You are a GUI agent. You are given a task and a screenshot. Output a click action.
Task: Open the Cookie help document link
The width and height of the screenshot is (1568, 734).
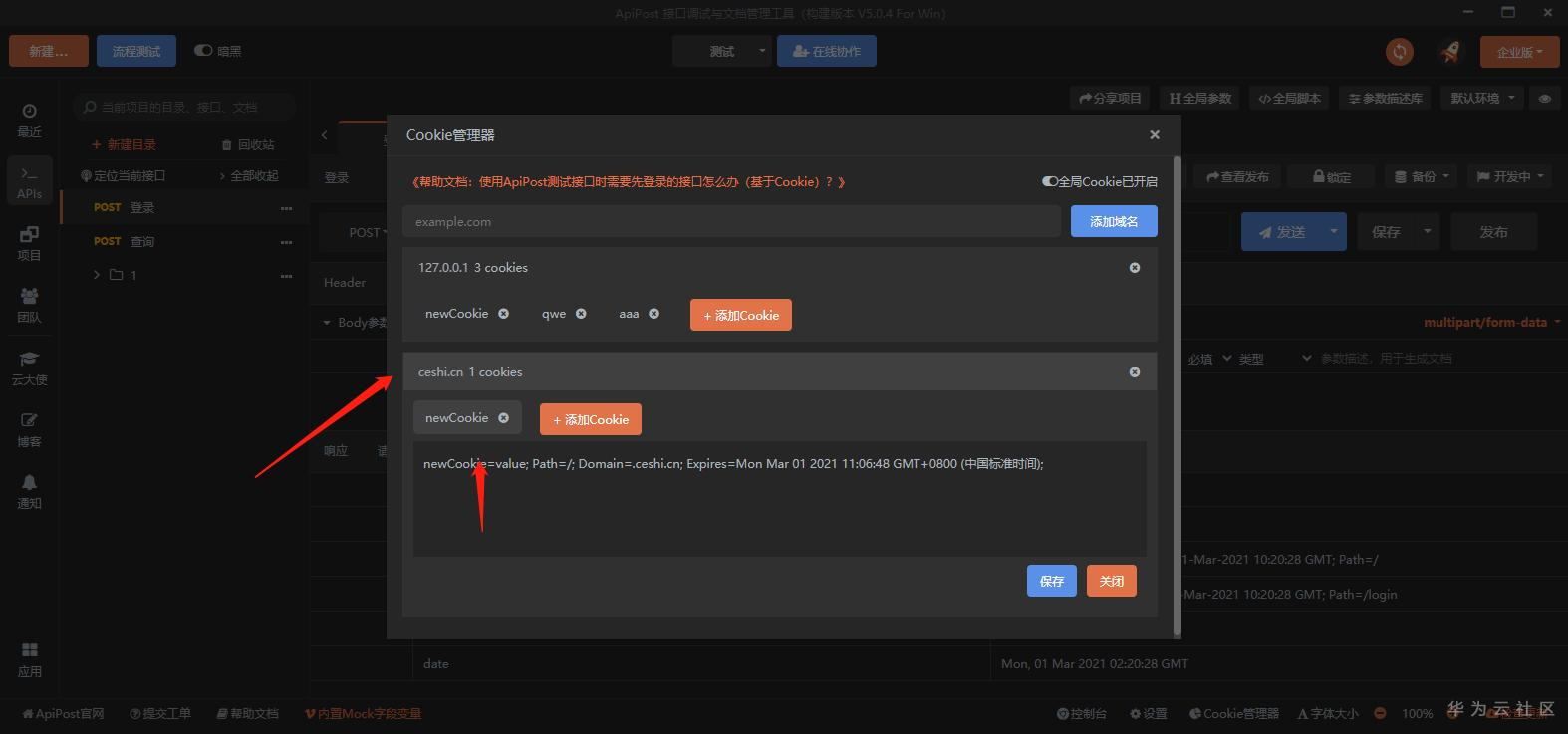pos(629,182)
